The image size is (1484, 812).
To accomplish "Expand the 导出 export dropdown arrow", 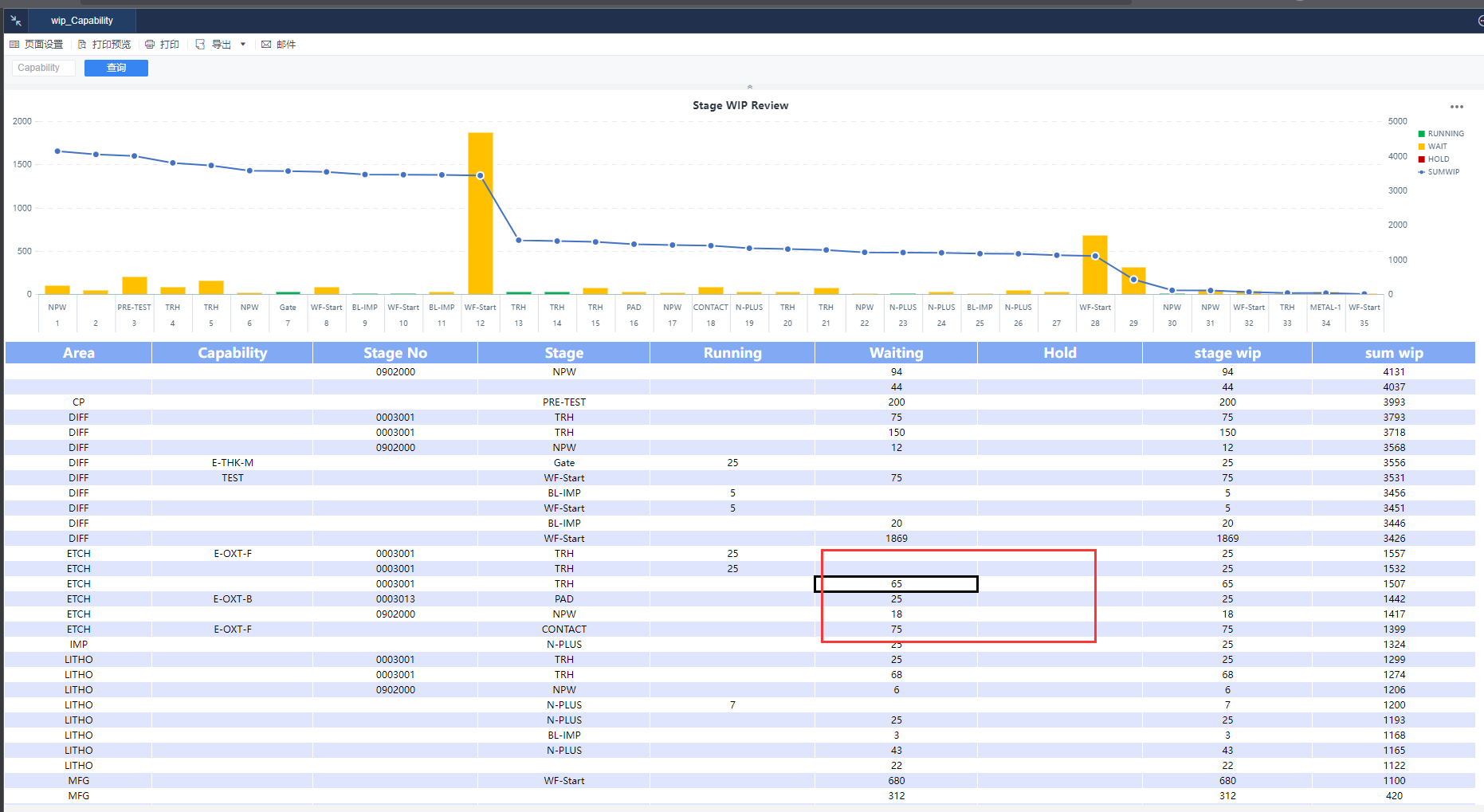I will [243, 45].
